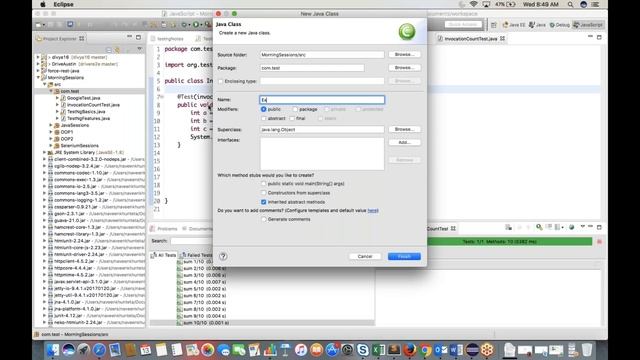
Task: Click red failed-tests icon beside progress bar
Action: pyautogui.click(x=599, y=242)
